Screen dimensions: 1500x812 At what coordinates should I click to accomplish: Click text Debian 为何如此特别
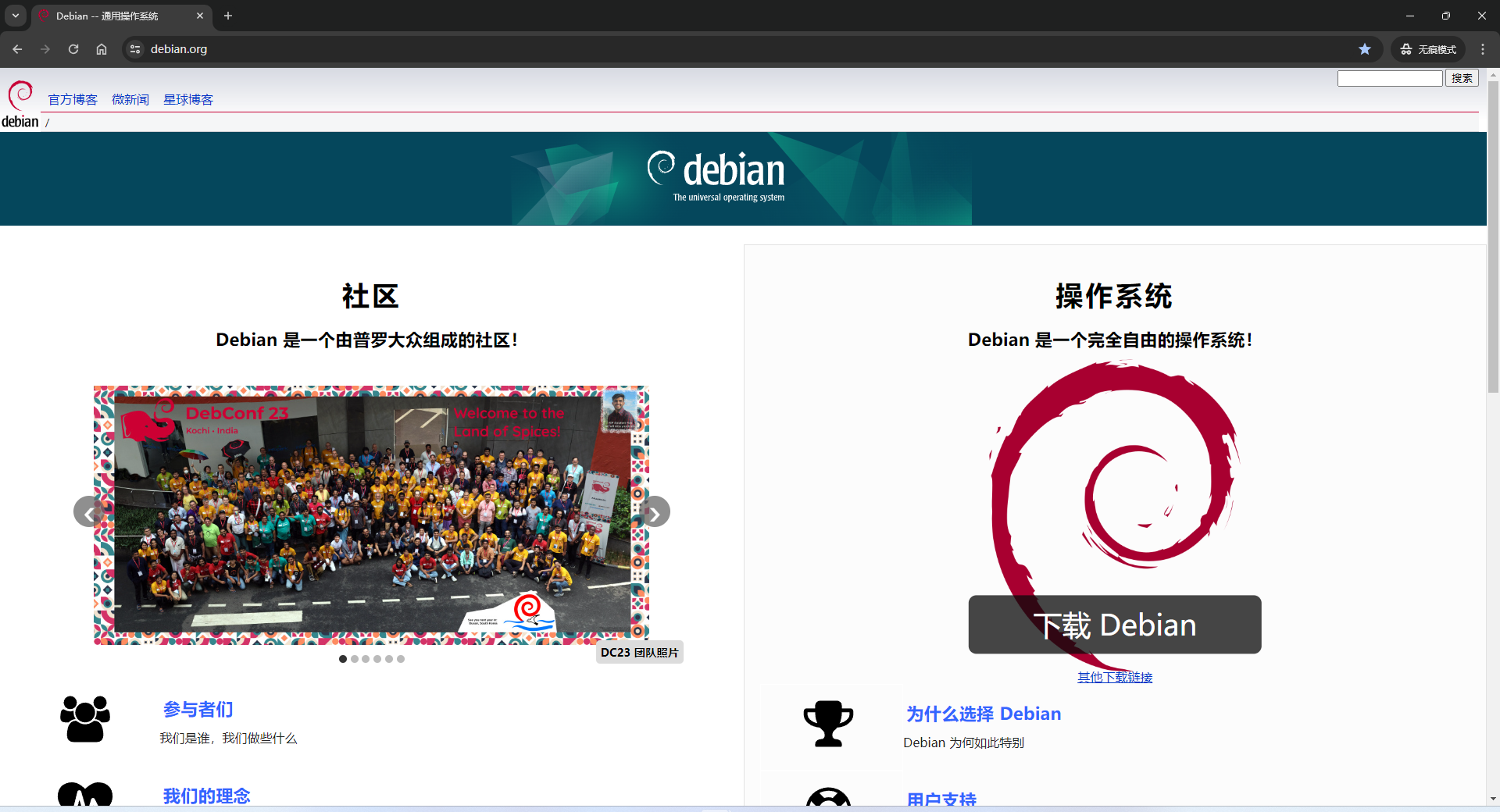963,743
